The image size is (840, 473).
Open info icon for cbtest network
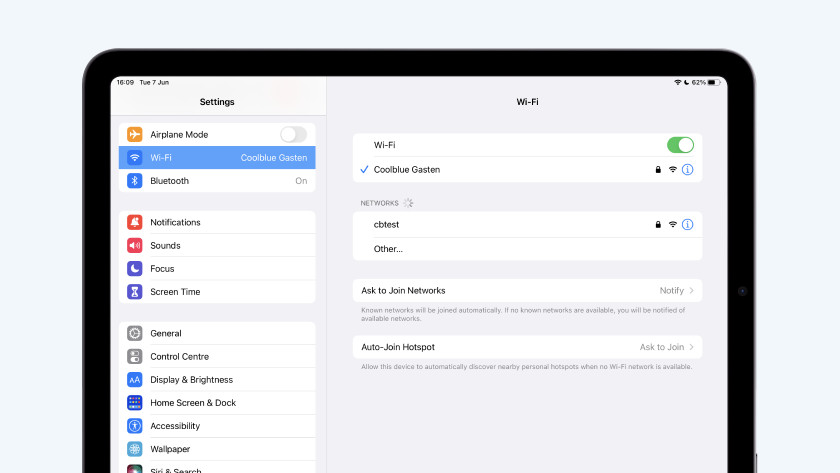(x=687, y=225)
